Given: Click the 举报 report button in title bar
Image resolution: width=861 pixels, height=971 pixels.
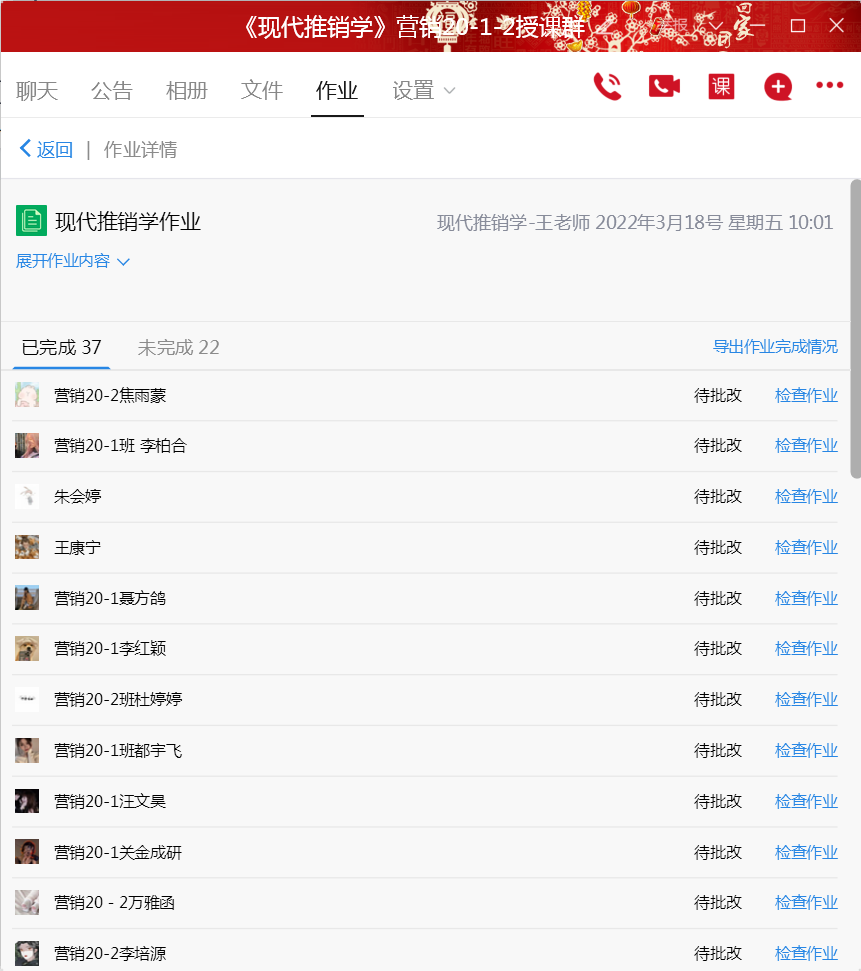Looking at the screenshot, I should point(672,26).
